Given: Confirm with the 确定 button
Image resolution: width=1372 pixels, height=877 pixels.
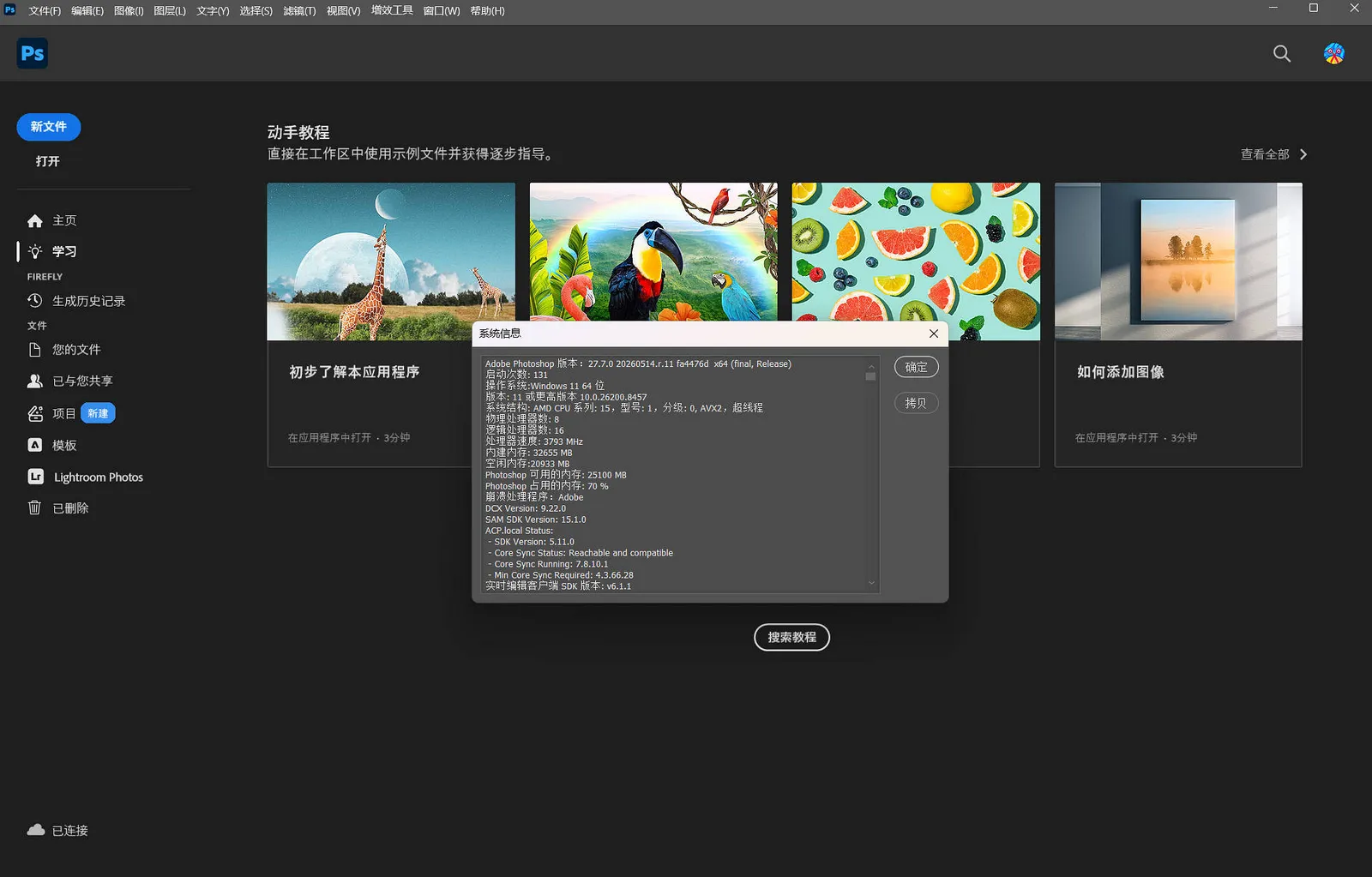Looking at the screenshot, I should [916, 367].
